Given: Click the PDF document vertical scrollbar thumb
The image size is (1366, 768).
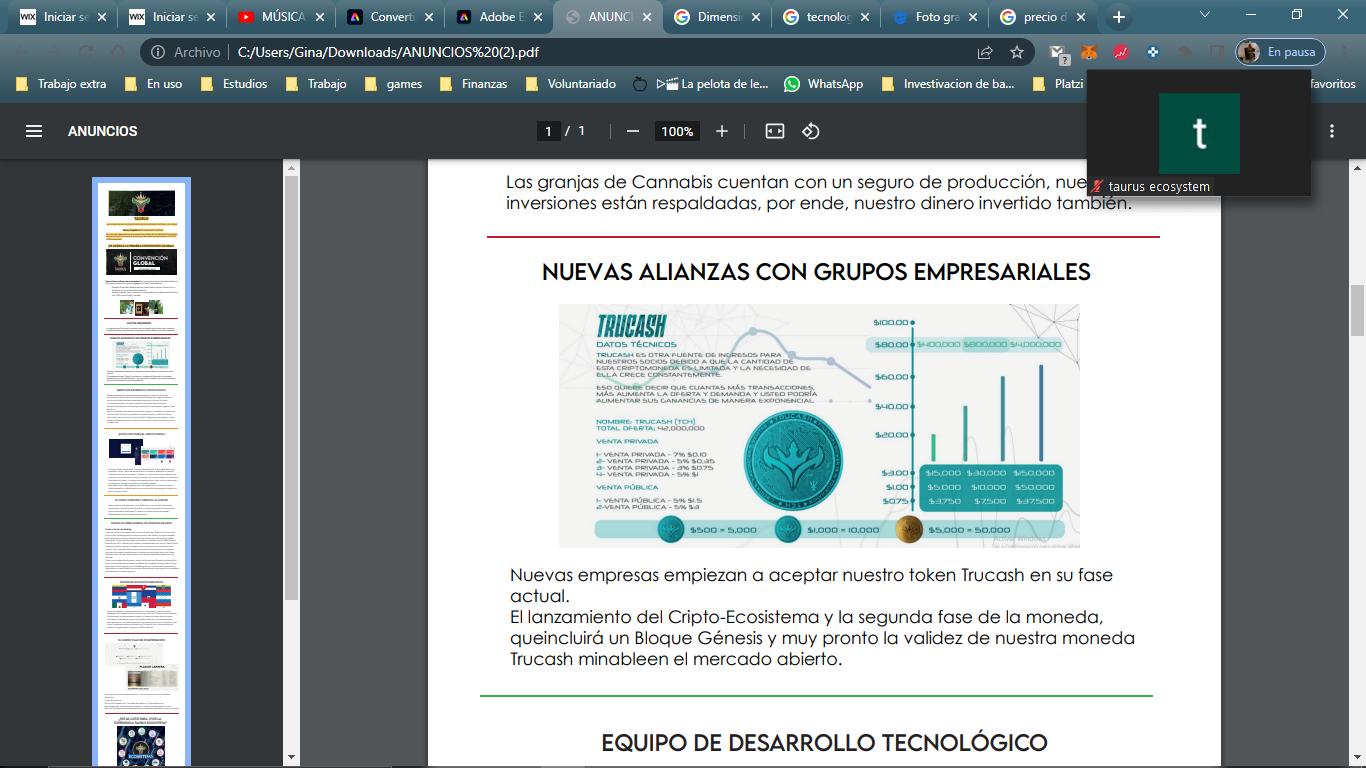Looking at the screenshot, I should pos(1357,310).
